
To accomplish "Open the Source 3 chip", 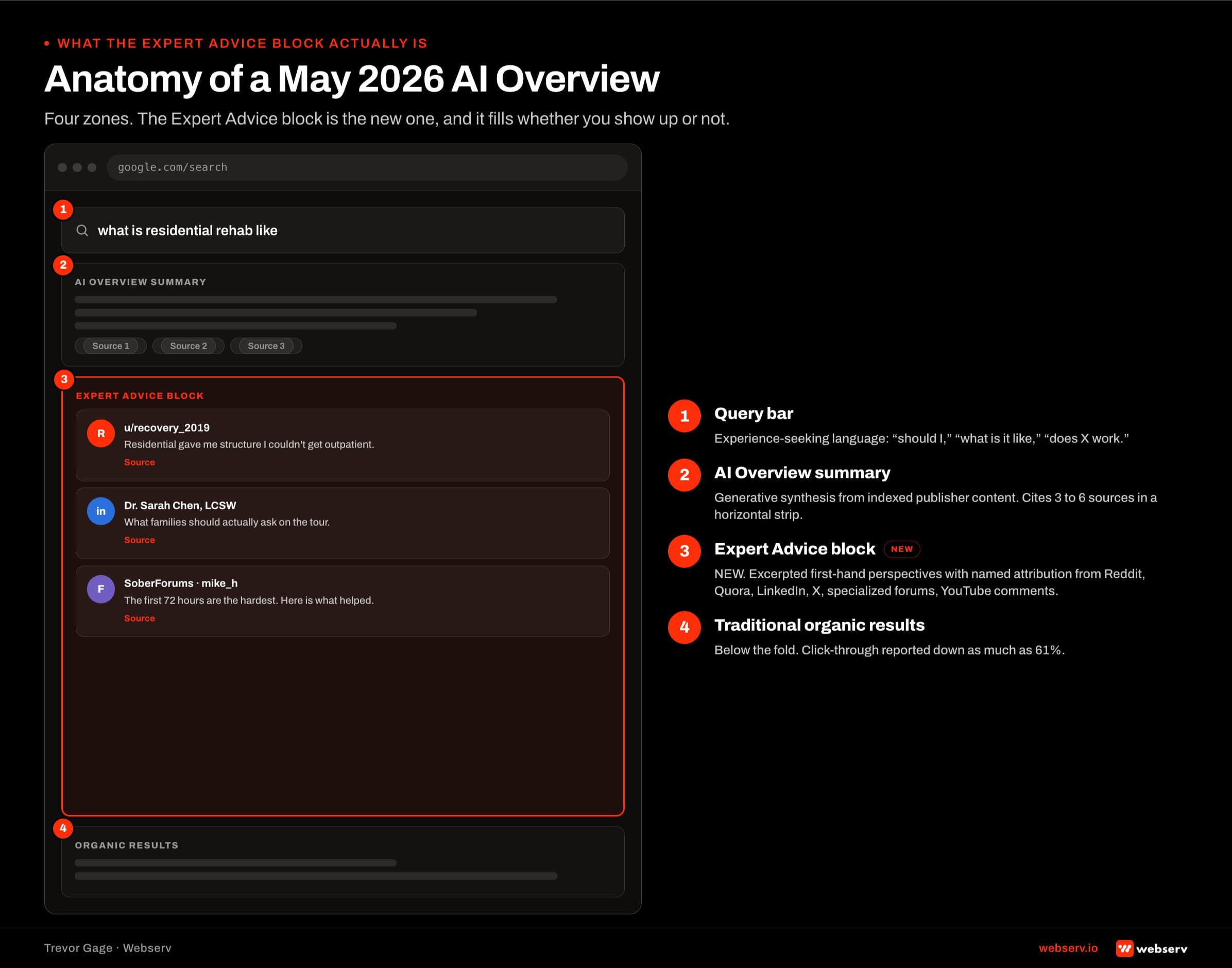I will coord(266,345).
